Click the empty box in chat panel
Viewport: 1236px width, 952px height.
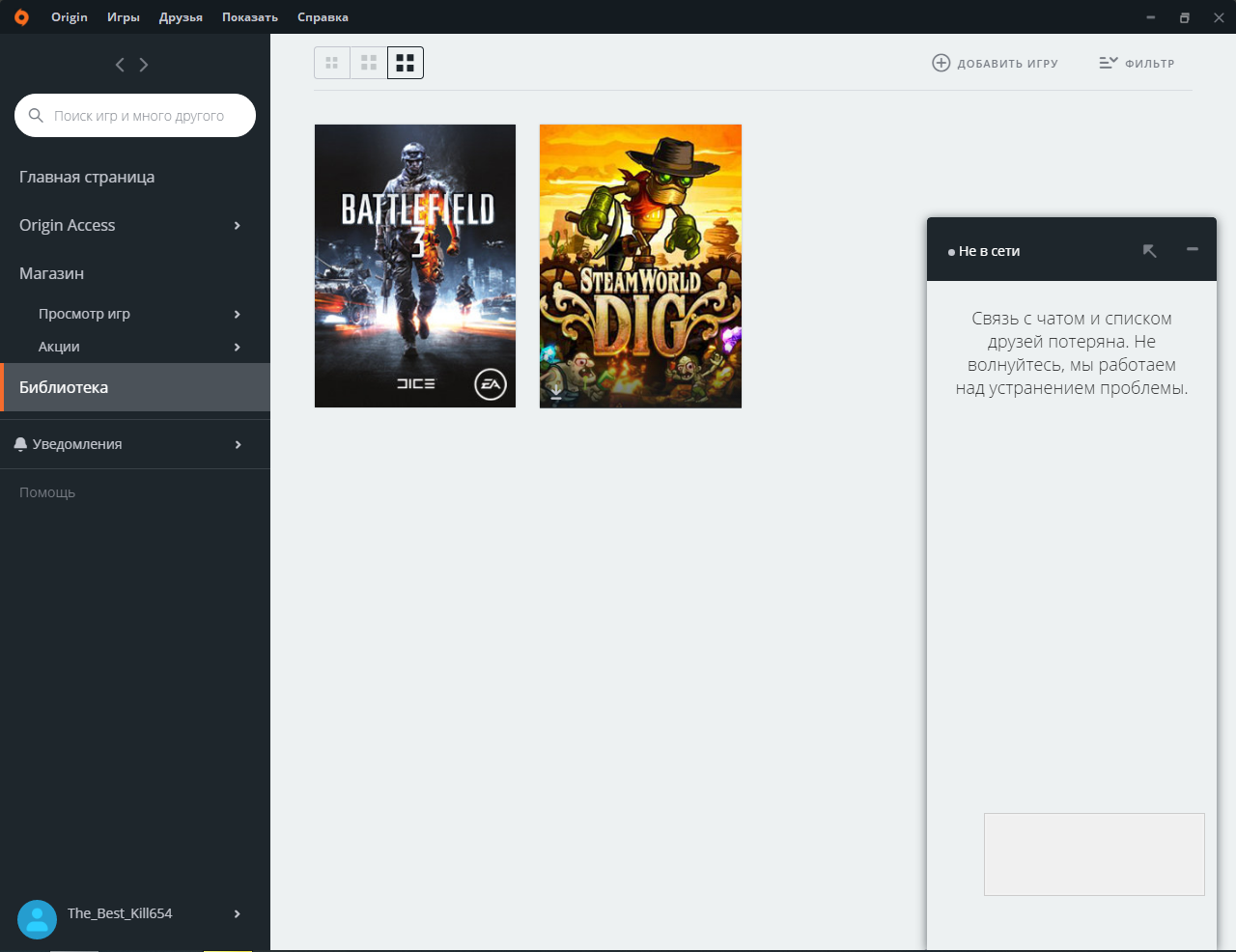(1094, 854)
